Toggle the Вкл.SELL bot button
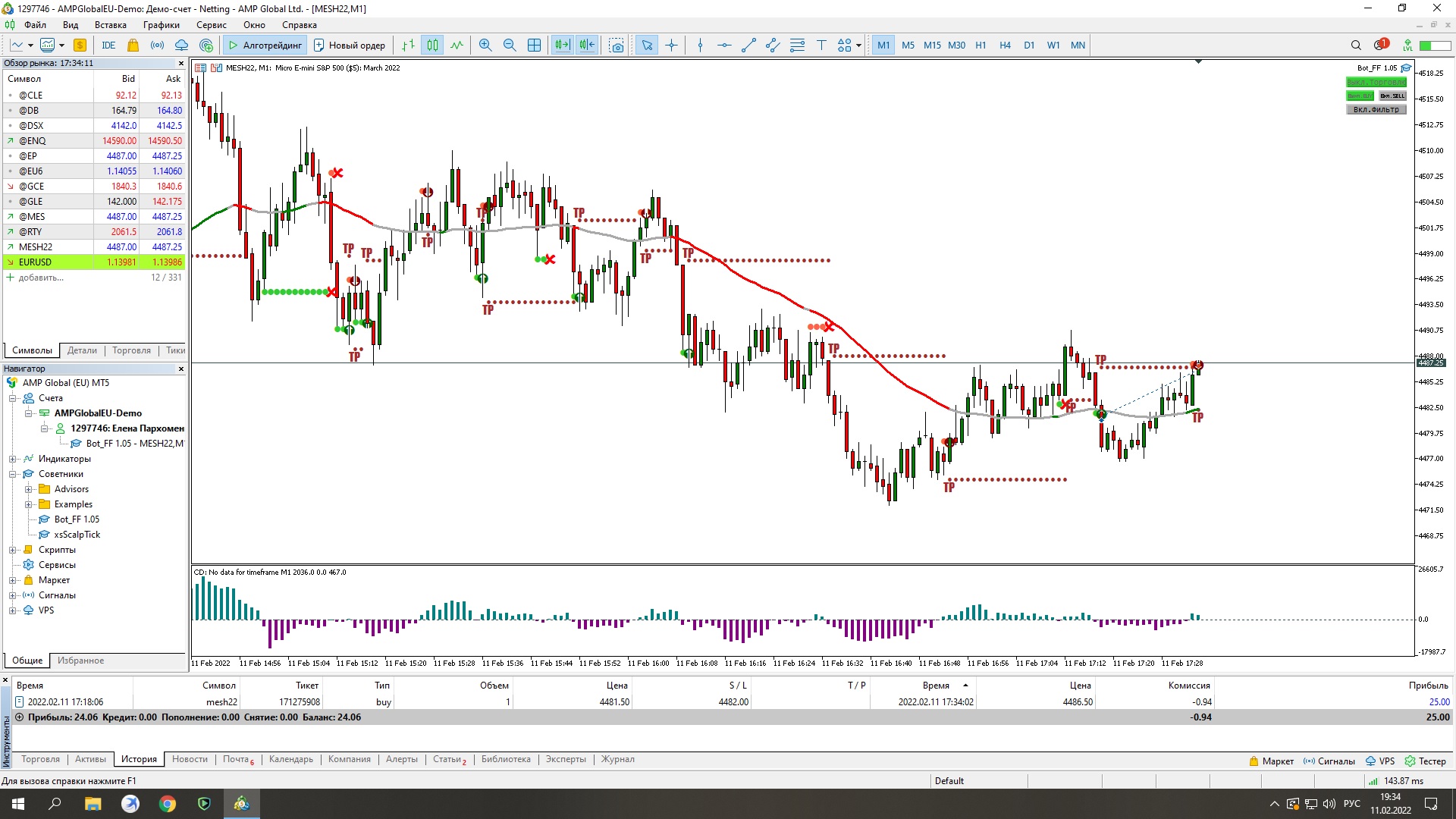This screenshot has width=1456, height=819. pos(1392,96)
